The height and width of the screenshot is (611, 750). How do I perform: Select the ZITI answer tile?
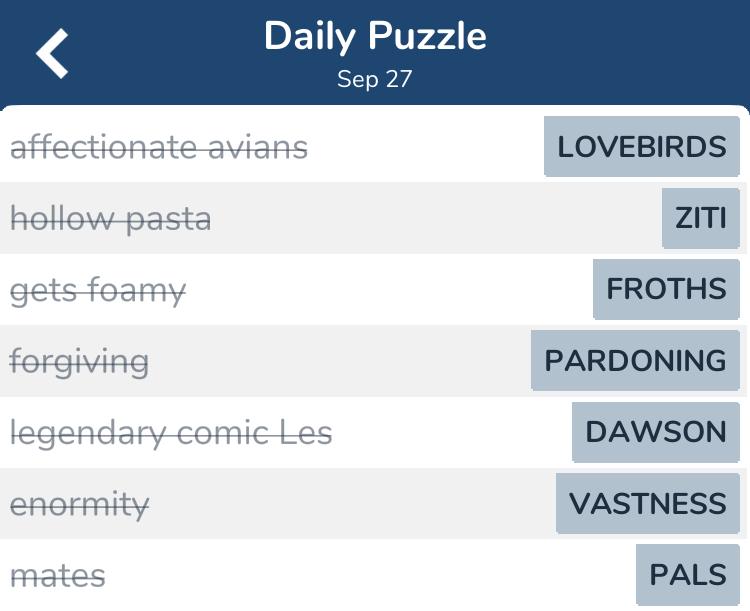point(700,218)
